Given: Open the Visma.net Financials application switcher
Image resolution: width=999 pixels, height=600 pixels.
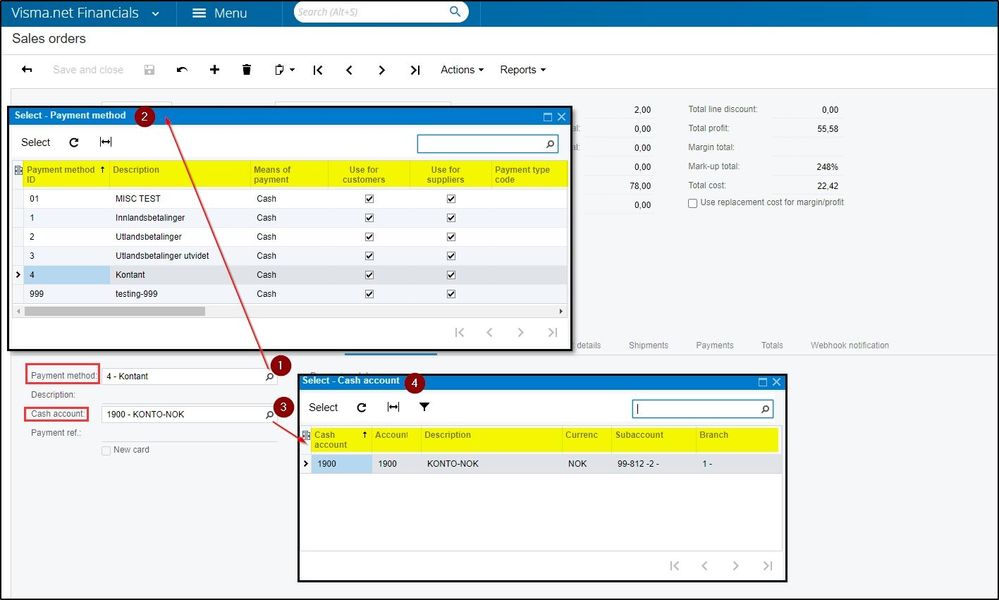Looking at the screenshot, I should tap(85, 13).
